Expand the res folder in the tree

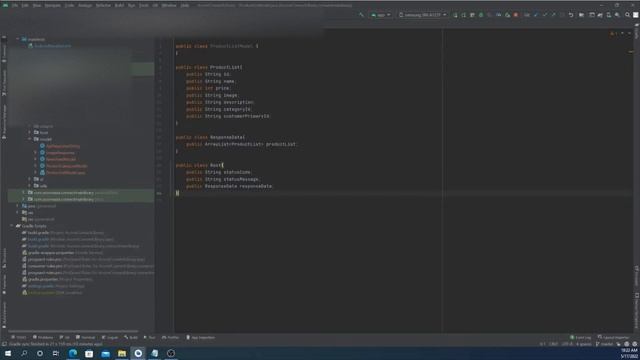[x=18, y=213]
